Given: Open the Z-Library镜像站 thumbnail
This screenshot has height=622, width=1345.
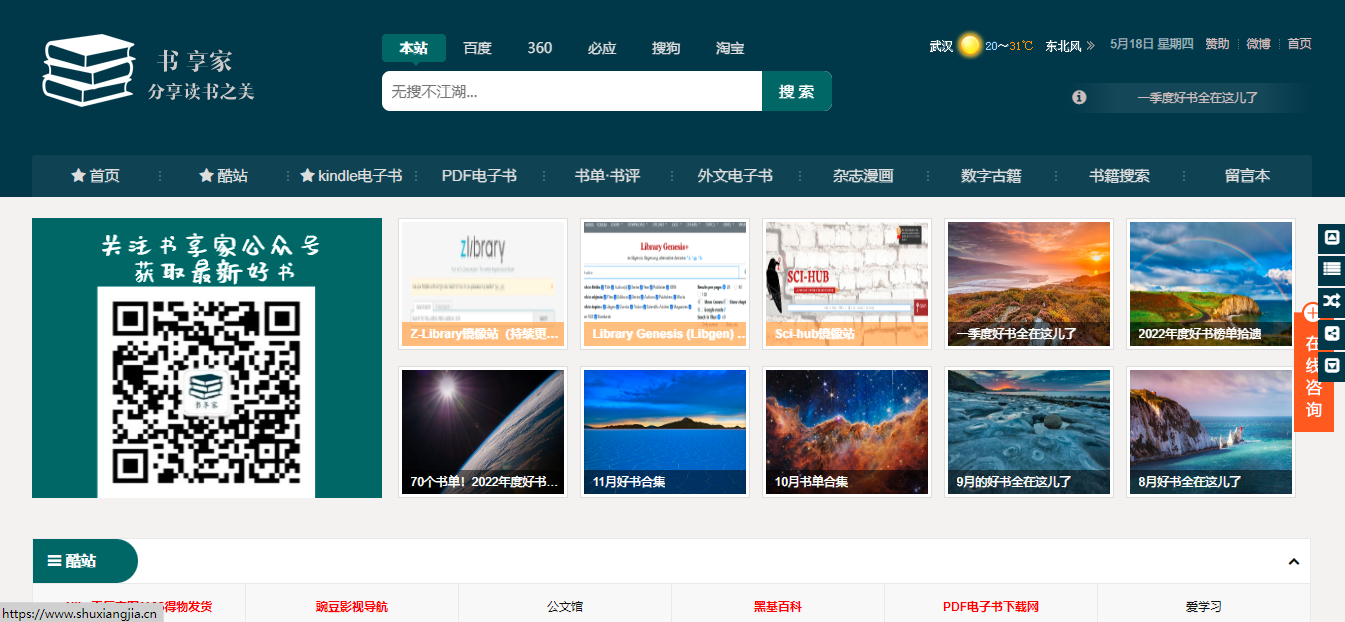Looking at the screenshot, I should (x=483, y=284).
